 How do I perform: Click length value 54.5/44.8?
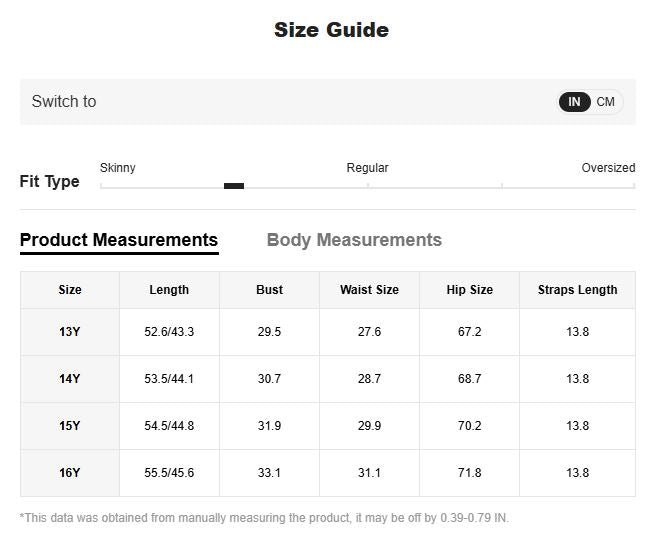[x=169, y=426]
